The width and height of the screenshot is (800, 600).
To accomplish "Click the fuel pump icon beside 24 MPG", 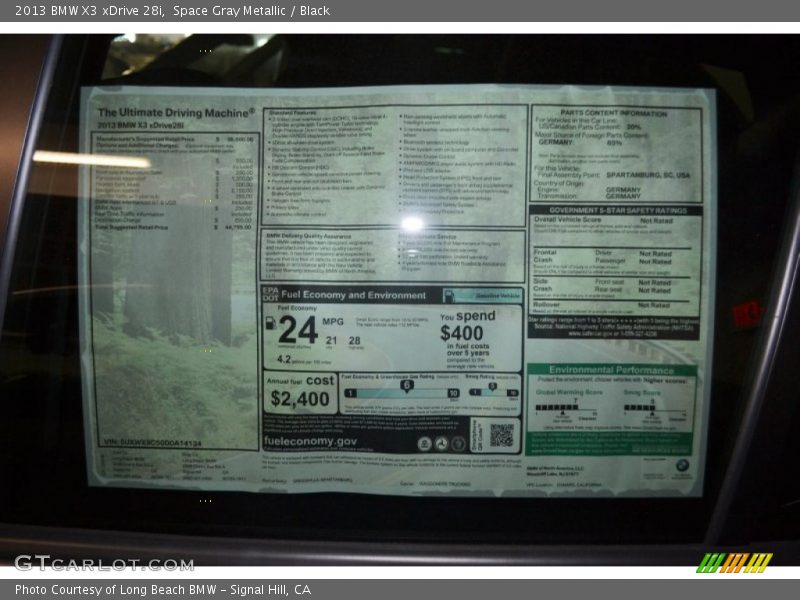I will [270, 322].
